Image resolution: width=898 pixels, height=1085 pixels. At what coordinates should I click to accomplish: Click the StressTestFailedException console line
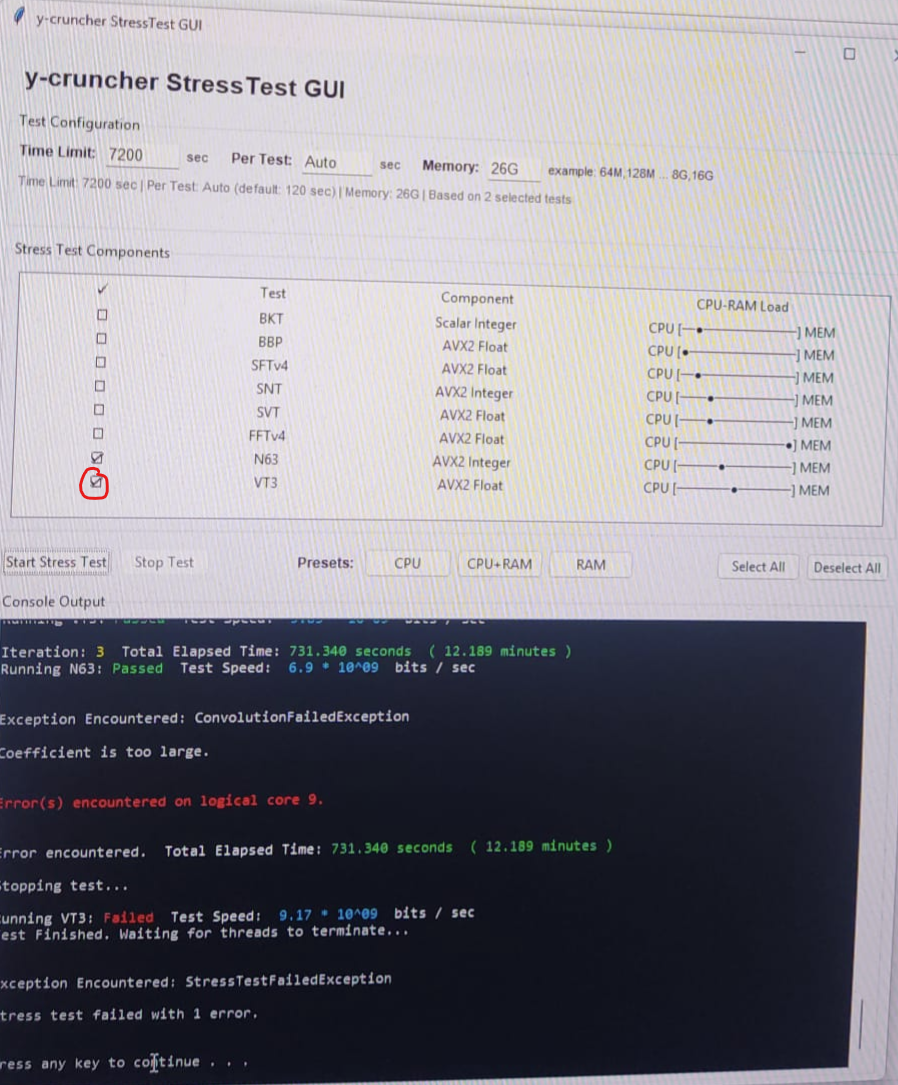[x=196, y=981]
